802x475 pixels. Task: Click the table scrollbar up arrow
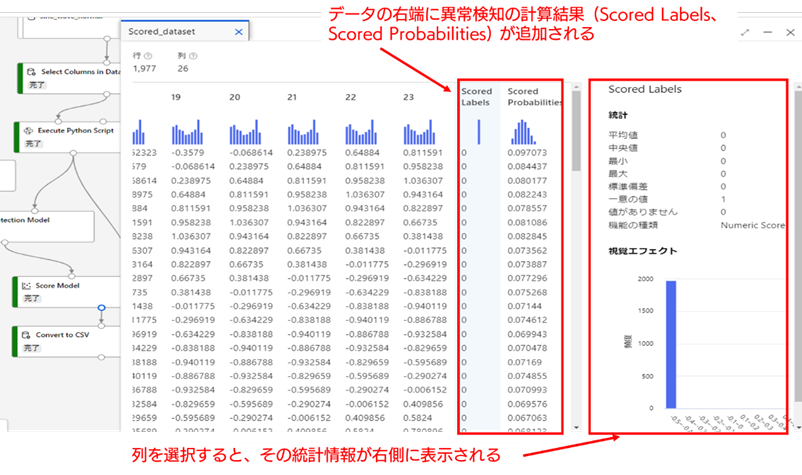click(576, 87)
